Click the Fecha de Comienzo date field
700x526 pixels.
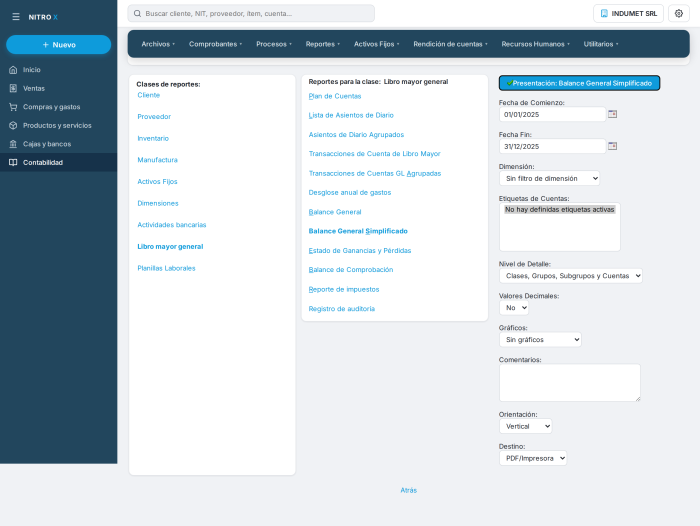tap(552, 114)
